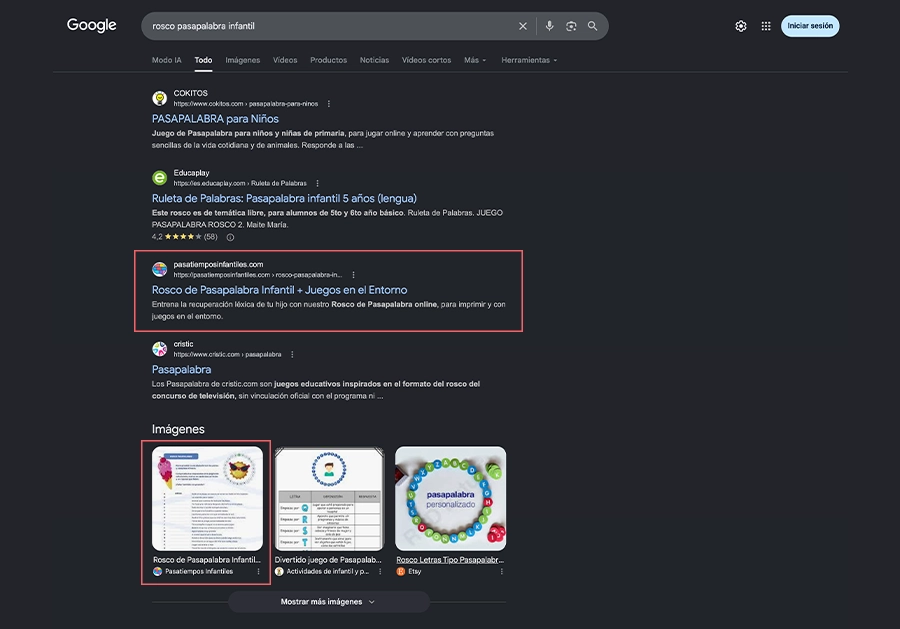This screenshot has width=900, height=629.
Task: Open the Pasatiempos Infantiles worksheet thumbnail
Action: [207, 499]
